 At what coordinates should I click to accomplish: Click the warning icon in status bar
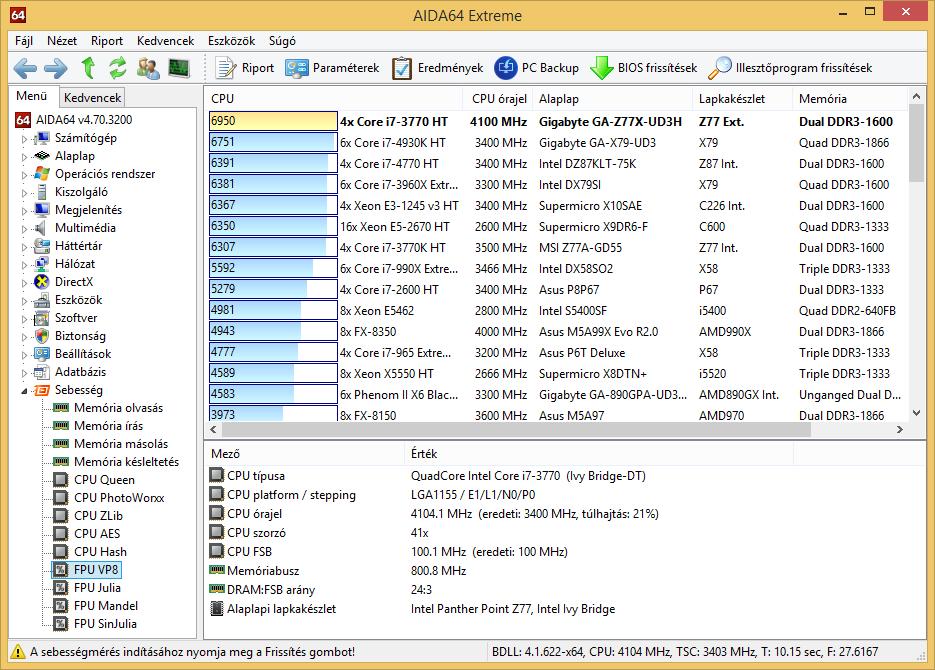tap(18, 652)
